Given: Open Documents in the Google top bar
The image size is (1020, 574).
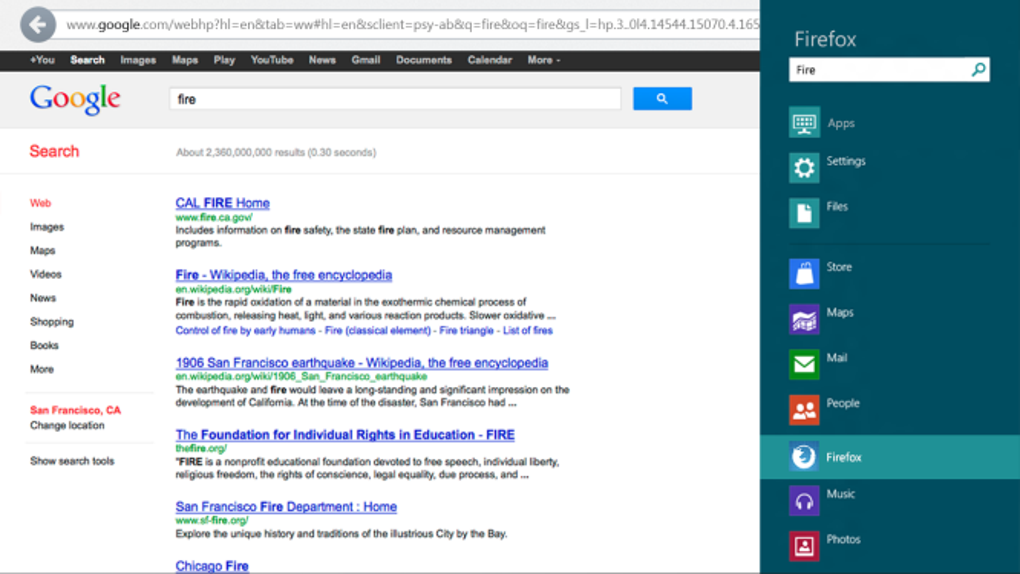Looking at the screenshot, I should (x=423, y=60).
